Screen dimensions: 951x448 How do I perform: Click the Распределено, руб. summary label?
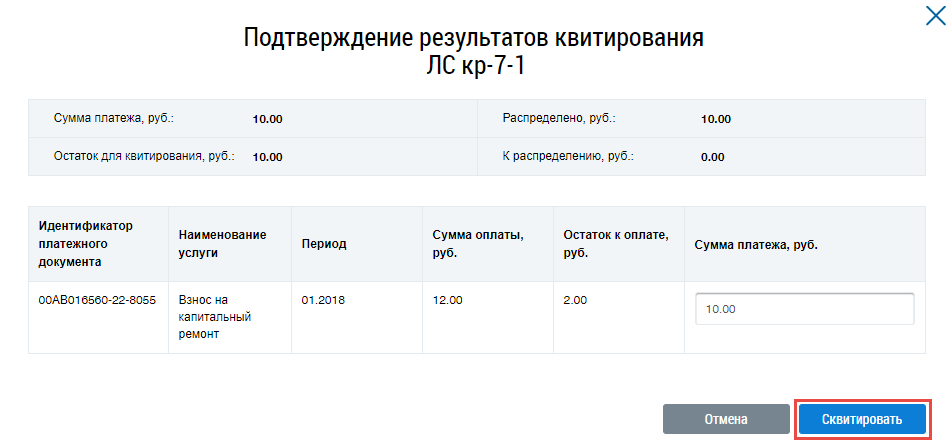[559, 118]
